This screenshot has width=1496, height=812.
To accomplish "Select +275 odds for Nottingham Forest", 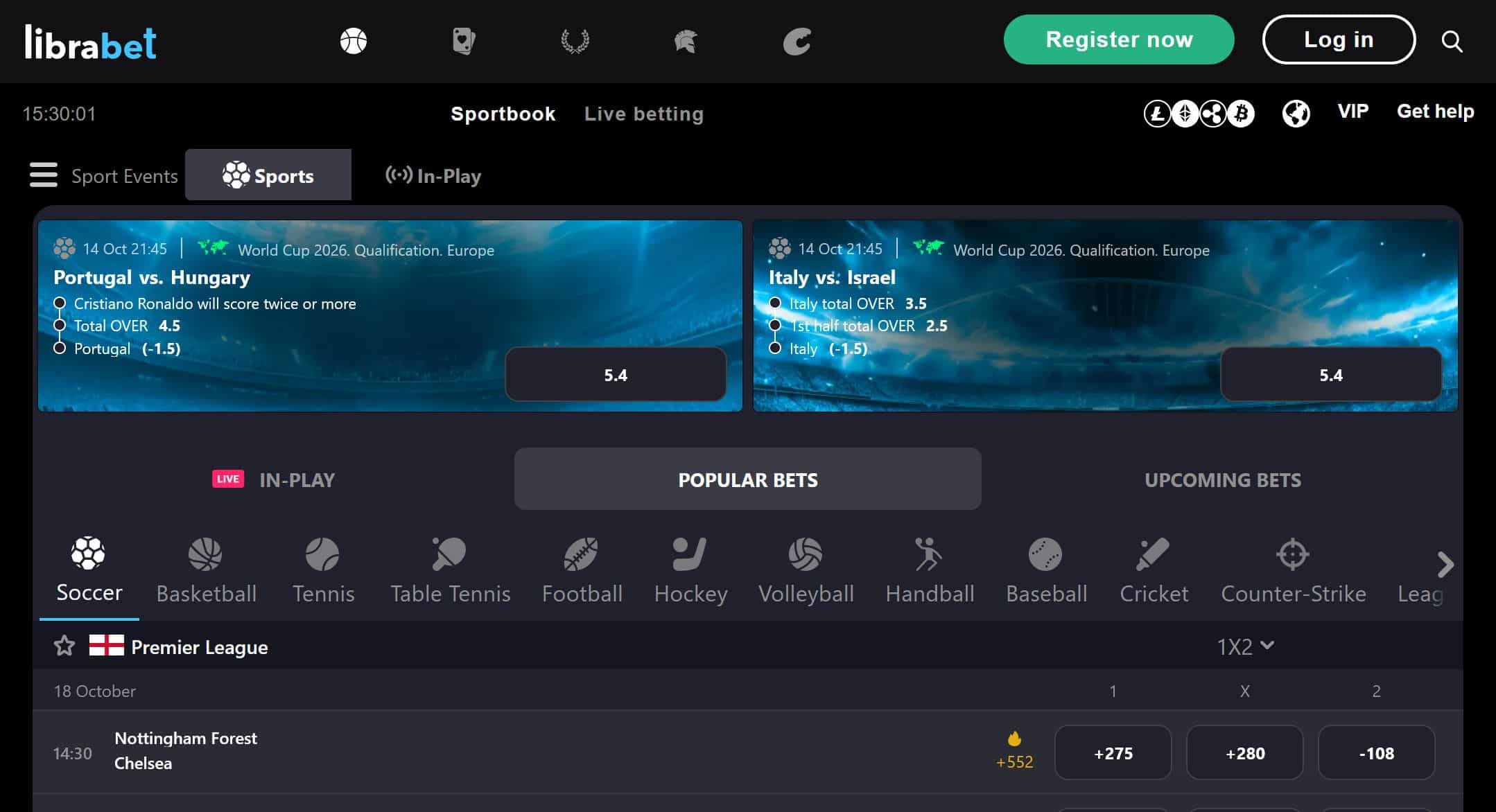I will click(x=1113, y=752).
